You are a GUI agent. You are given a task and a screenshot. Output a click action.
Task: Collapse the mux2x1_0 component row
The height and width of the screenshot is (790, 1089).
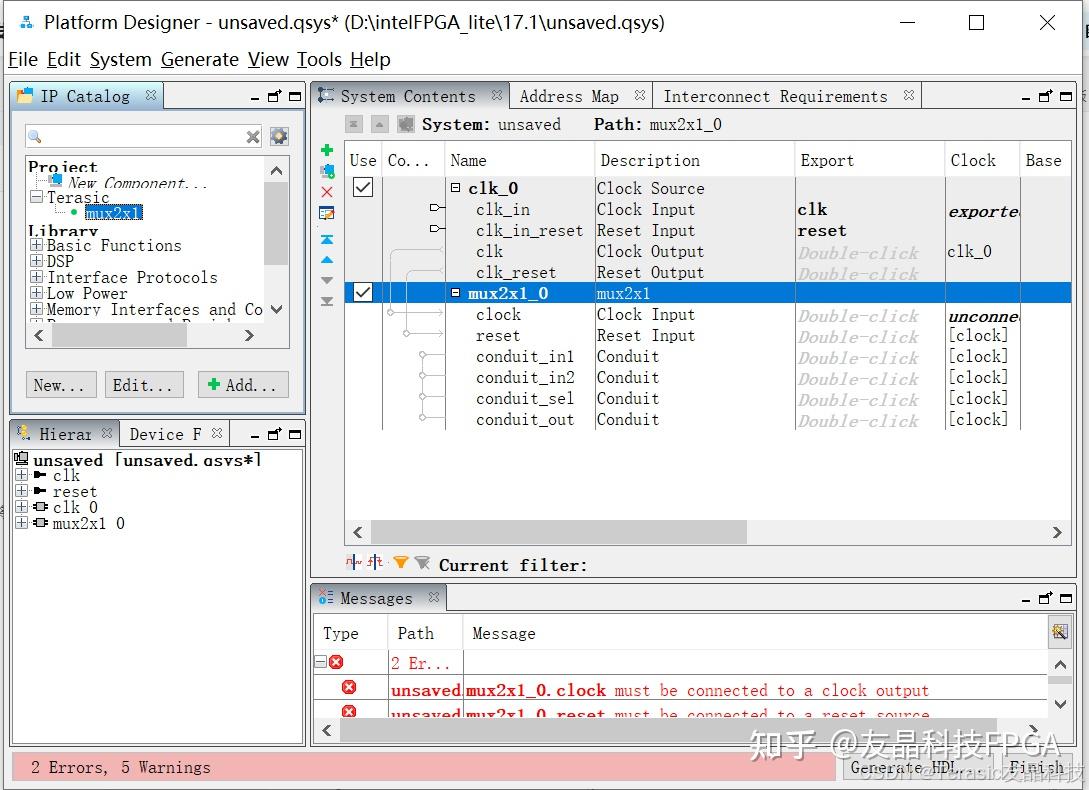456,293
